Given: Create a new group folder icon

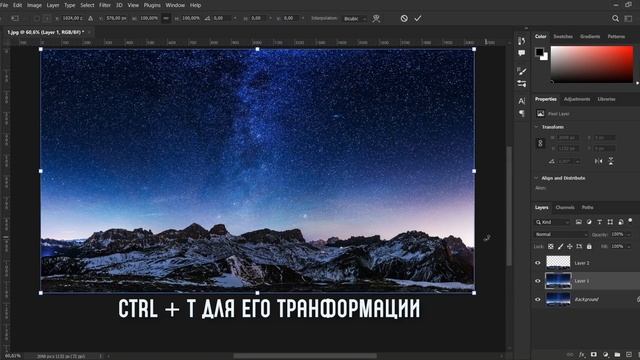Looking at the screenshot, I should (617, 355).
